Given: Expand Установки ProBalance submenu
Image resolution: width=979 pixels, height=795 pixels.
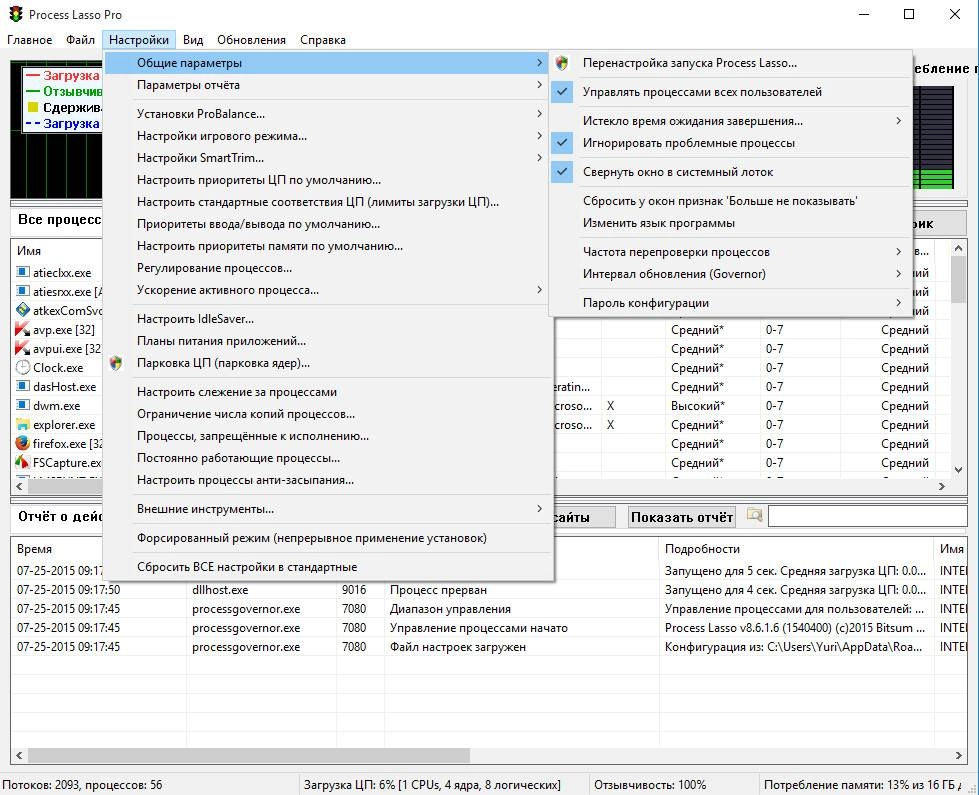Looking at the screenshot, I should [328, 114].
